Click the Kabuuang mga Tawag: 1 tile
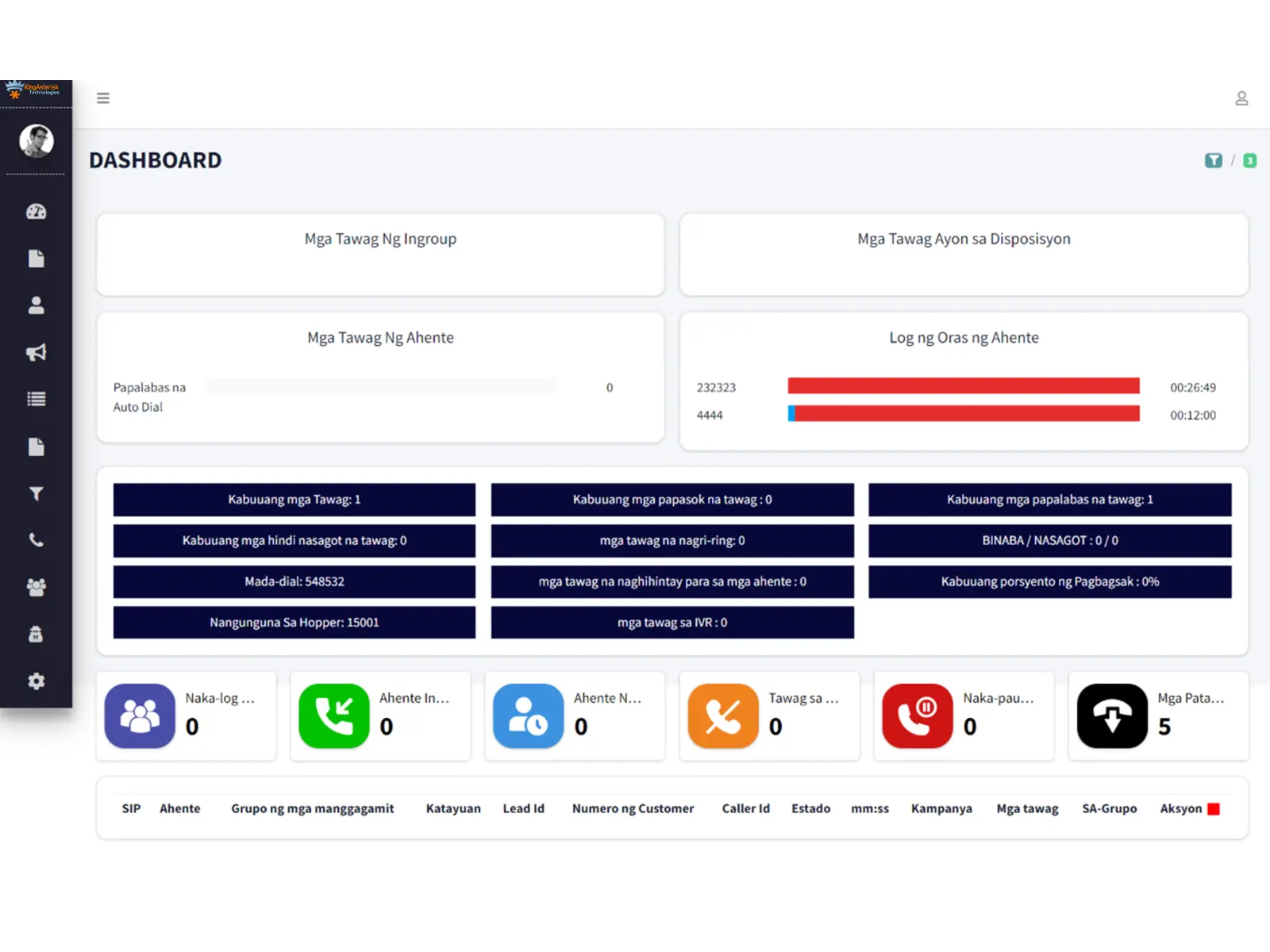Image resolution: width=1270 pixels, height=952 pixels. (294, 500)
